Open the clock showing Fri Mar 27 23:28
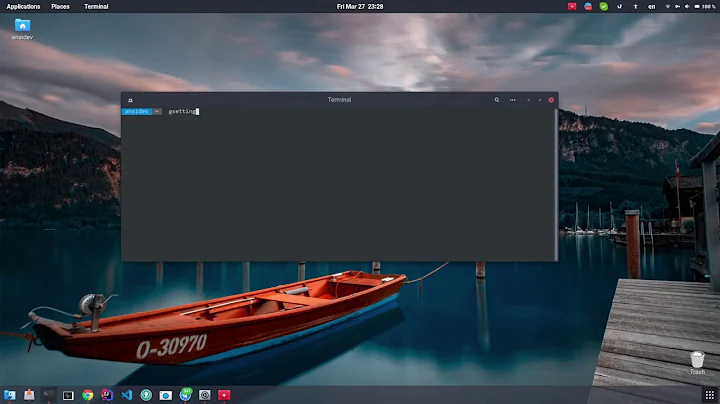This screenshot has width=720, height=404. [360, 6]
